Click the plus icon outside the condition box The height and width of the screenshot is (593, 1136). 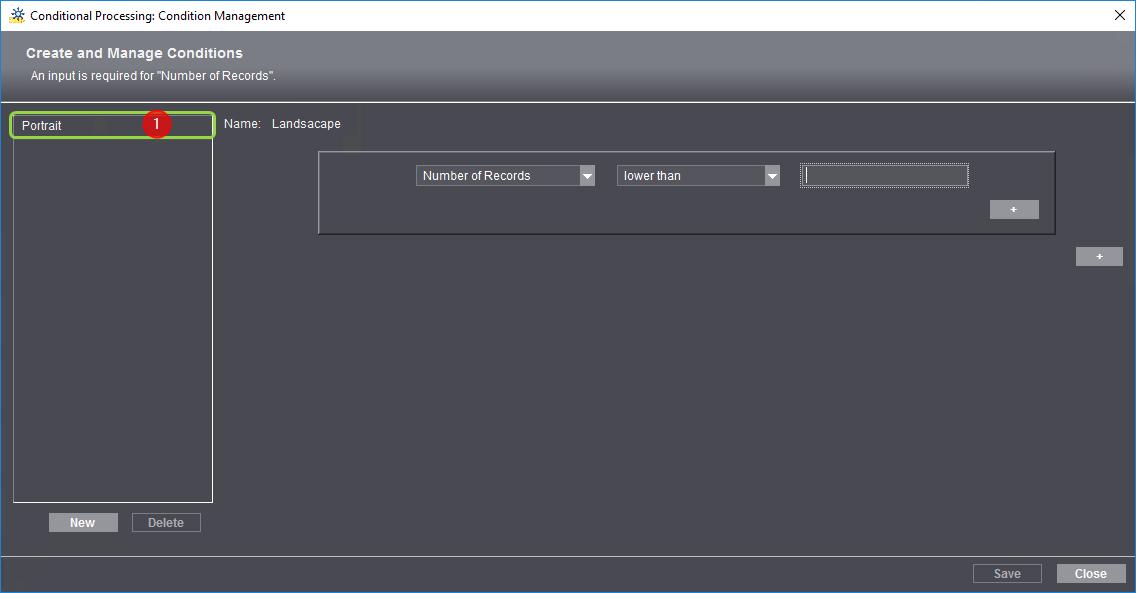1099,257
